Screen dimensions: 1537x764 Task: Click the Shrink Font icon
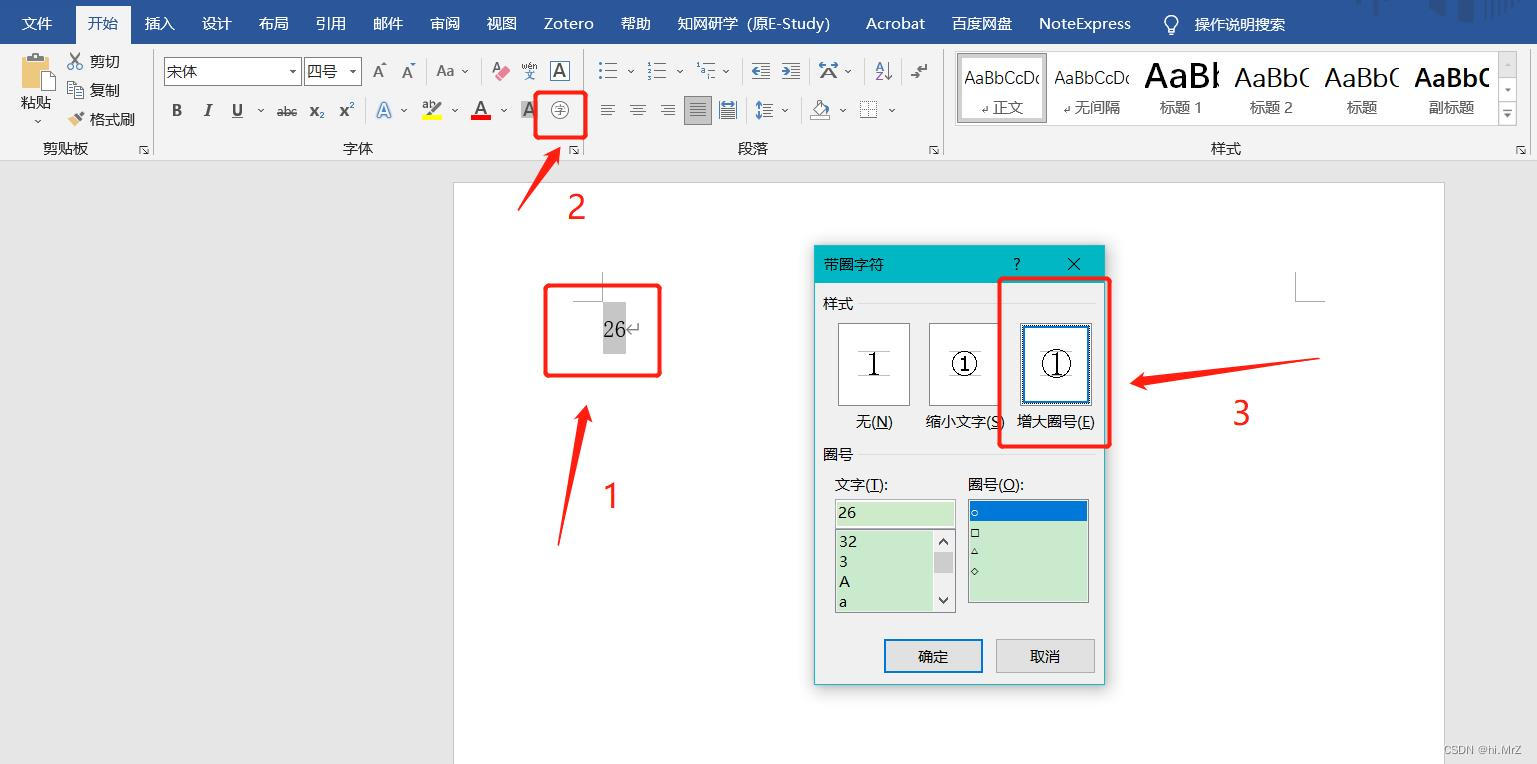click(408, 71)
